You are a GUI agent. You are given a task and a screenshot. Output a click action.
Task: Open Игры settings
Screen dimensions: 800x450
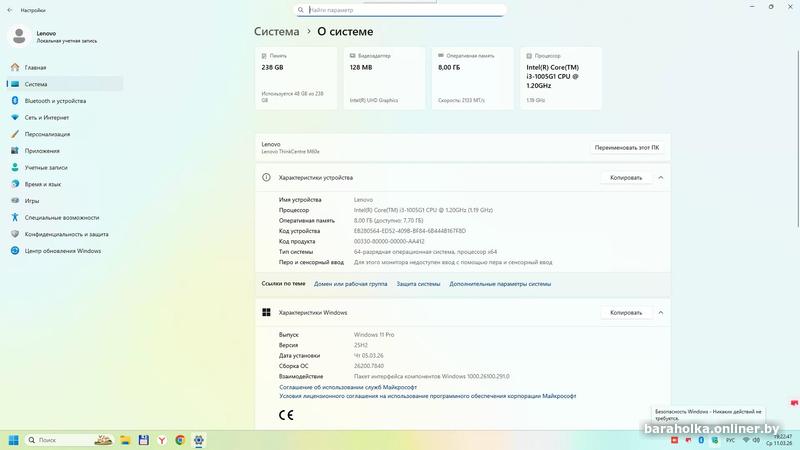pos(65,201)
